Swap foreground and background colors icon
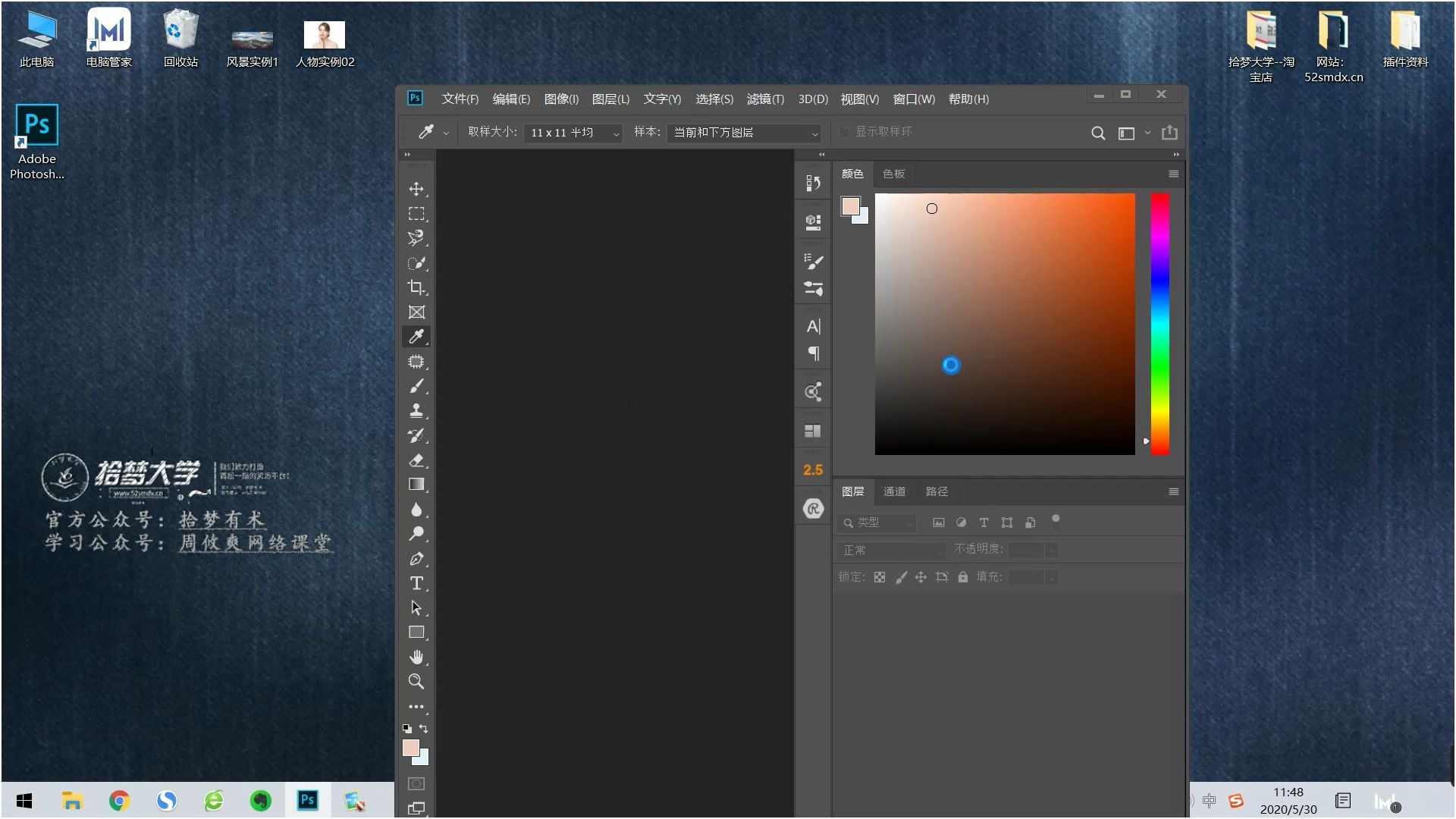This screenshot has width=1456, height=819. pyautogui.click(x=424, y=728)
